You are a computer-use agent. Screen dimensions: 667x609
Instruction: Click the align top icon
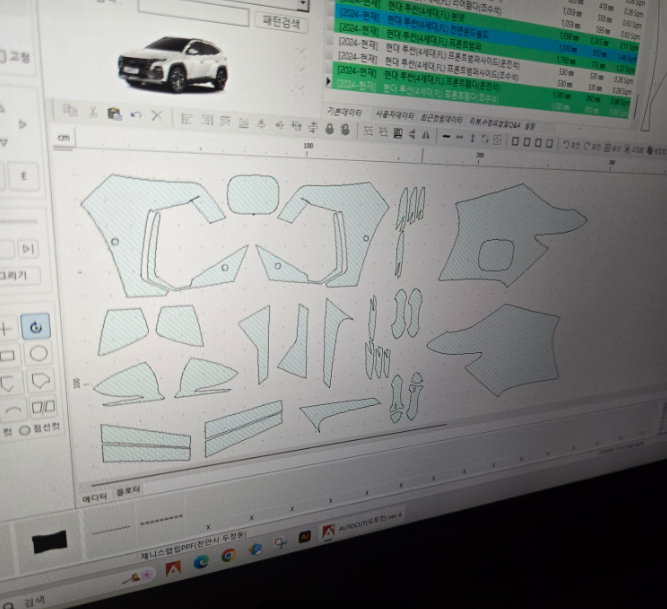coord(225,122)
